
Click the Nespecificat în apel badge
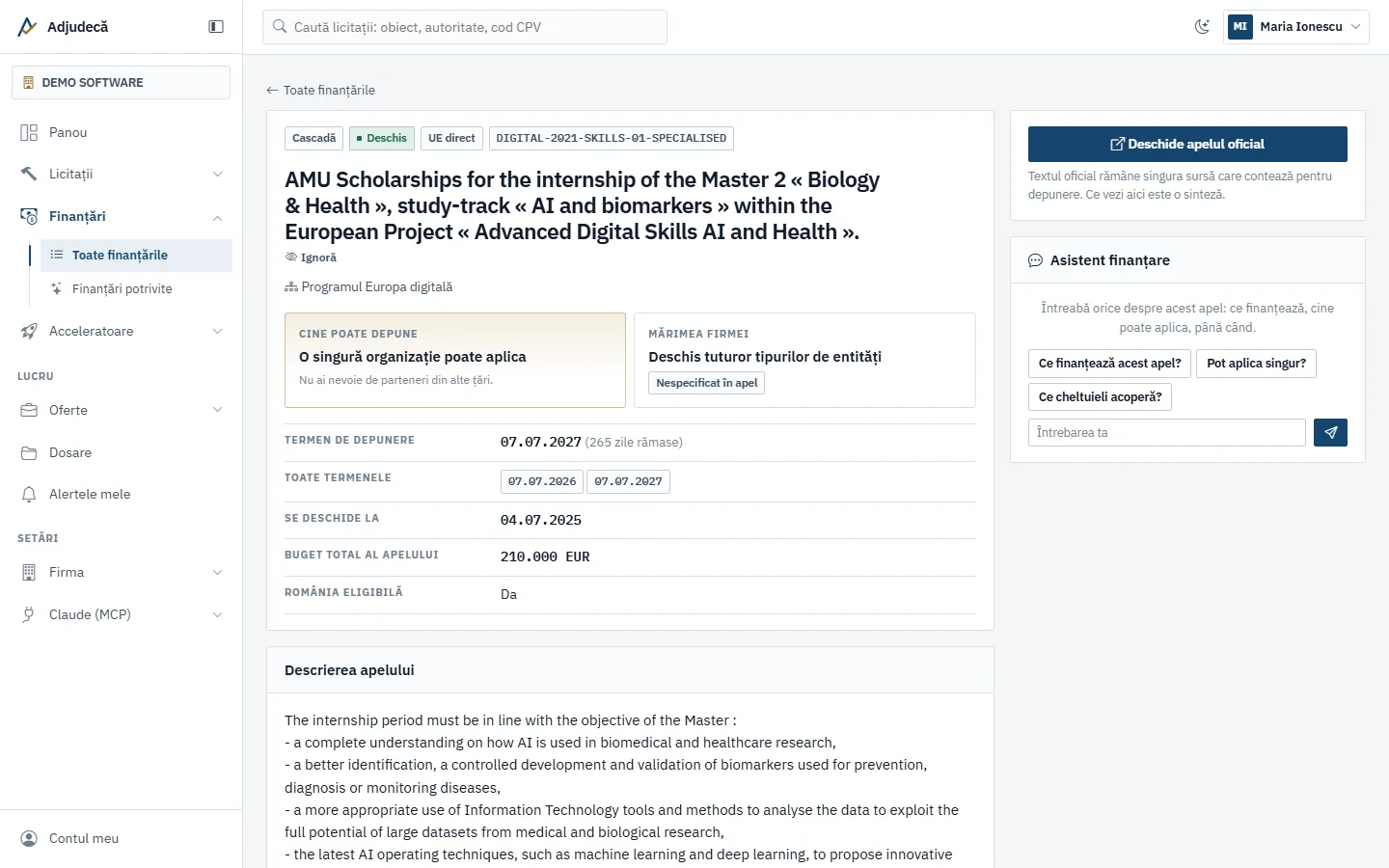point(707,383)
